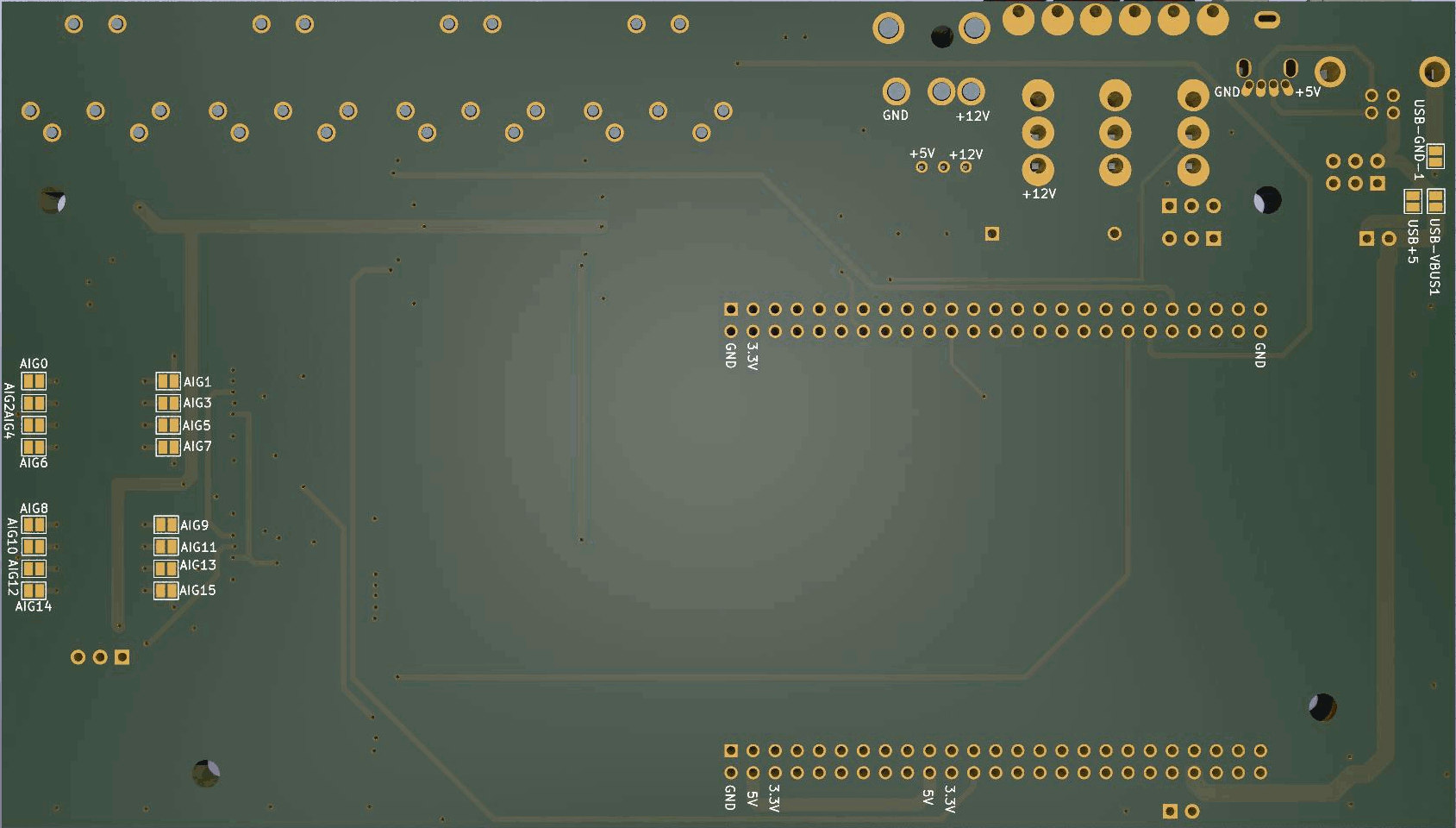
Task: Select the jumper pad above AIG6 label
Action: 34,447
